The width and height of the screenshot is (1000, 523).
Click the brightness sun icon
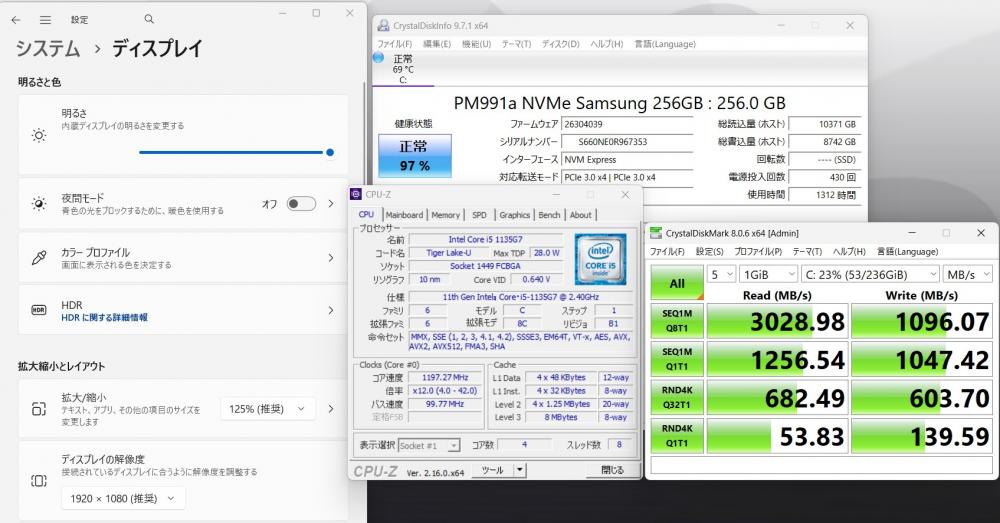coord(39,135)
